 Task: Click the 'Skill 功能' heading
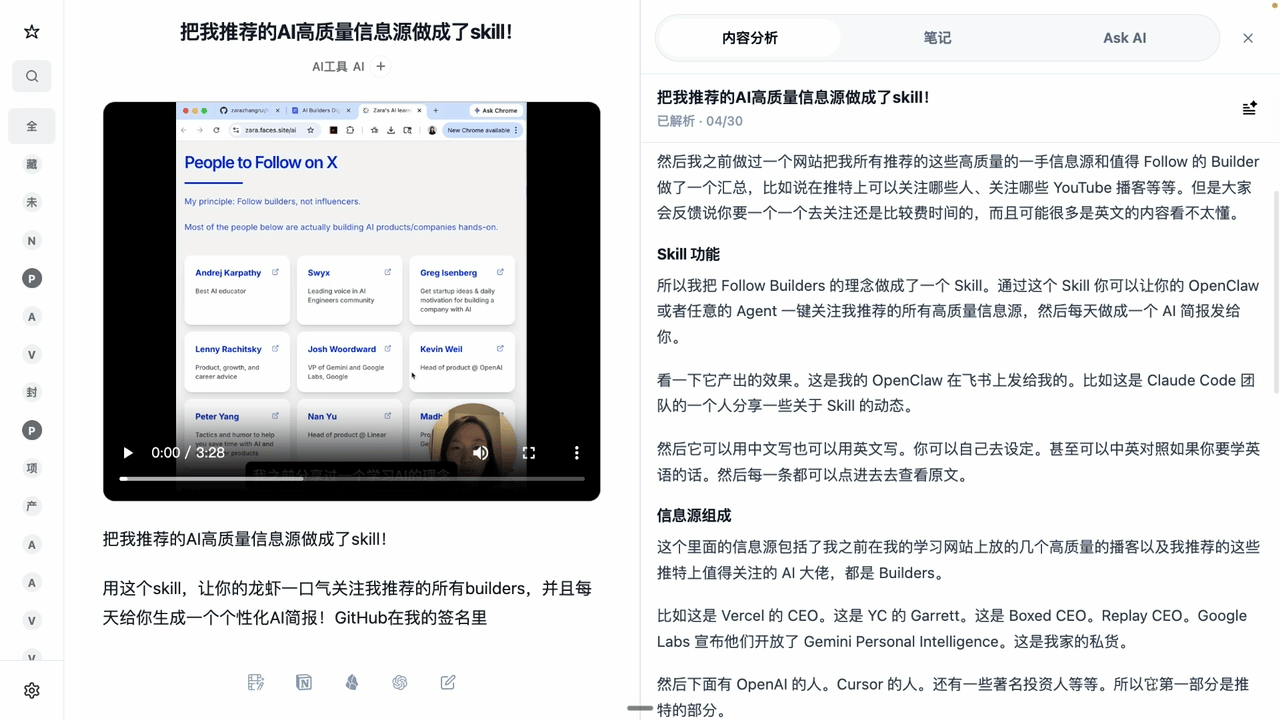tap(688, 254)
